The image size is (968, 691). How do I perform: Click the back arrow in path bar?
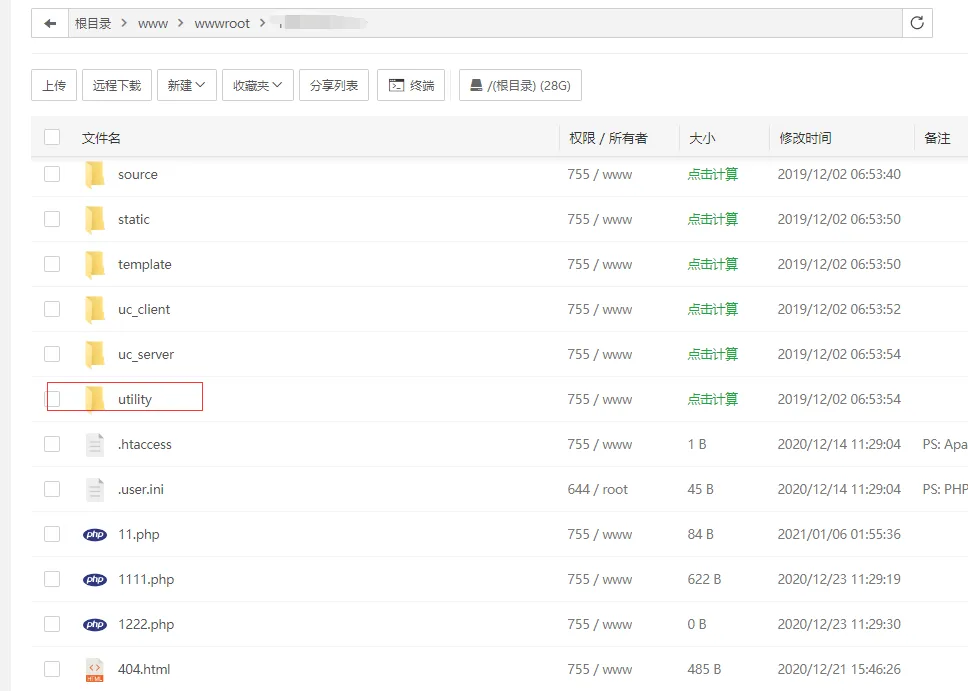click(50, 23)
